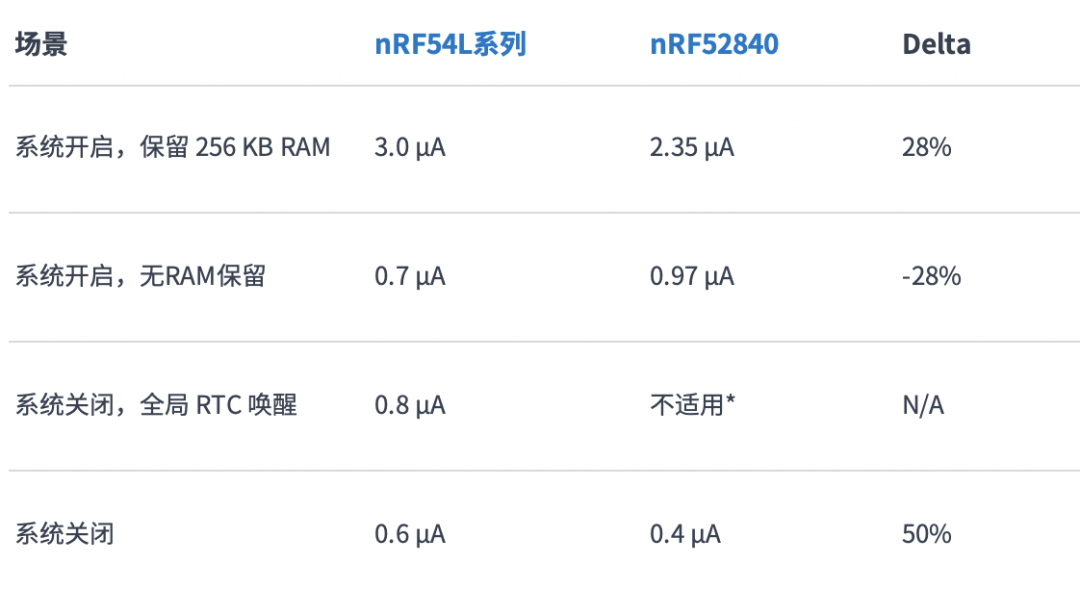Viewport: 1080px width, 589px height.
Task: Select the 0.4 µA value
Action: coord(685,534)
